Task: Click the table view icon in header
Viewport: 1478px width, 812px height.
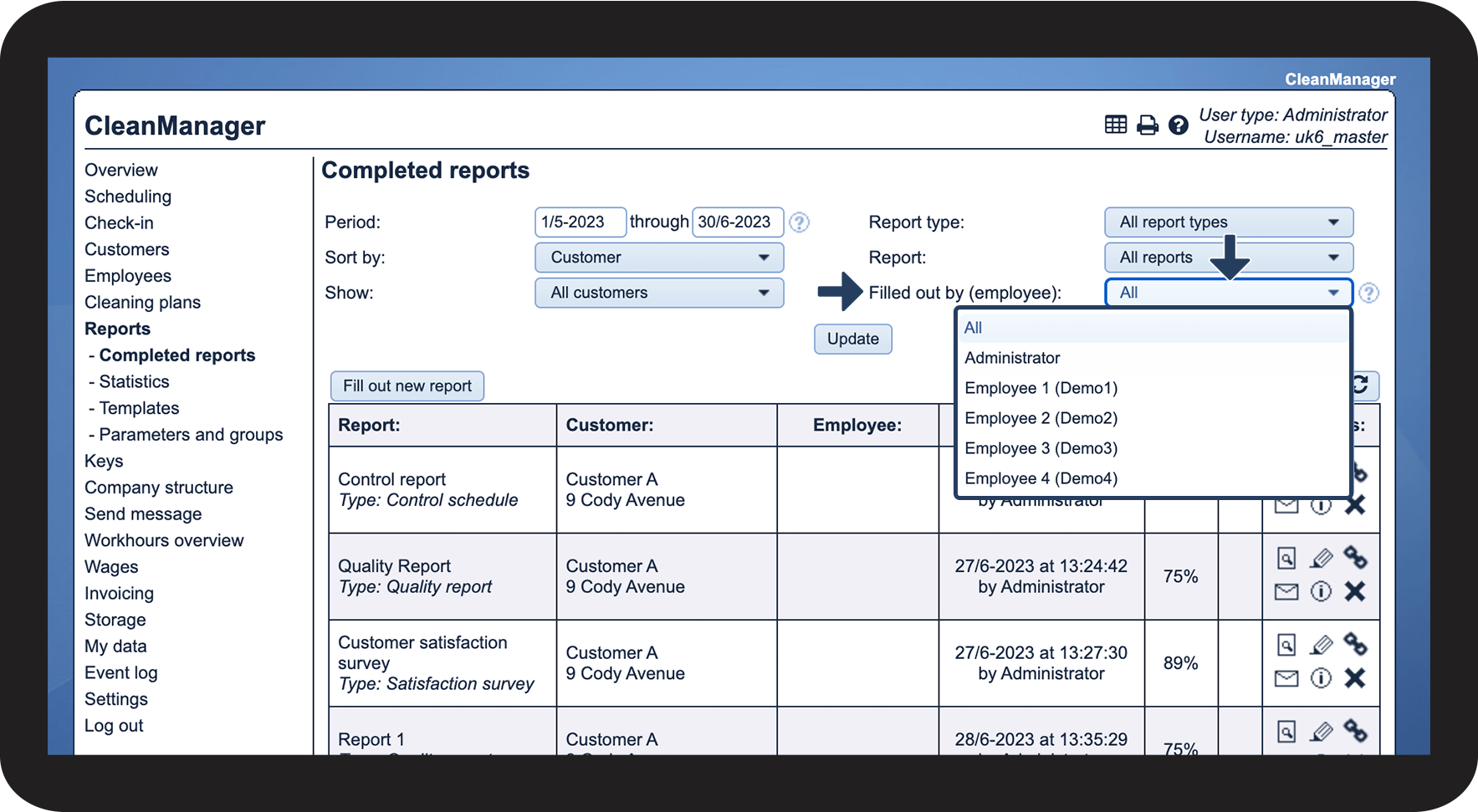Action: point(1115,125)
